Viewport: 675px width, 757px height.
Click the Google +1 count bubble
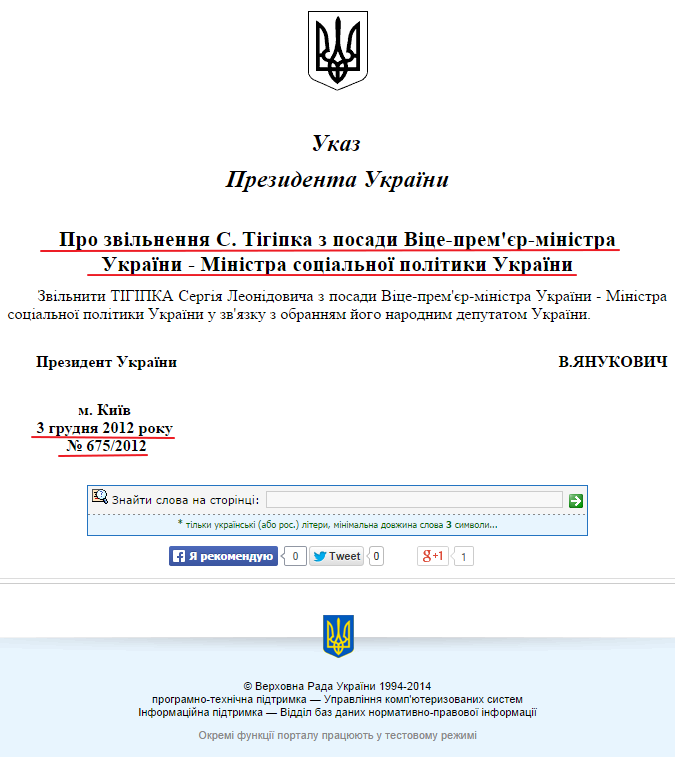click(x=463, y=557)
